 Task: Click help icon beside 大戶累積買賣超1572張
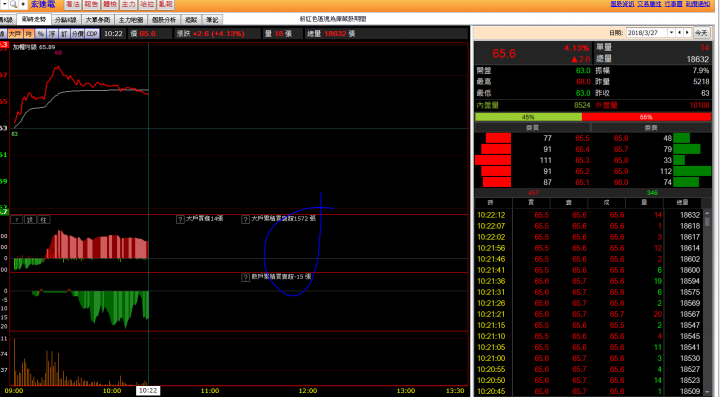(246, 219)
